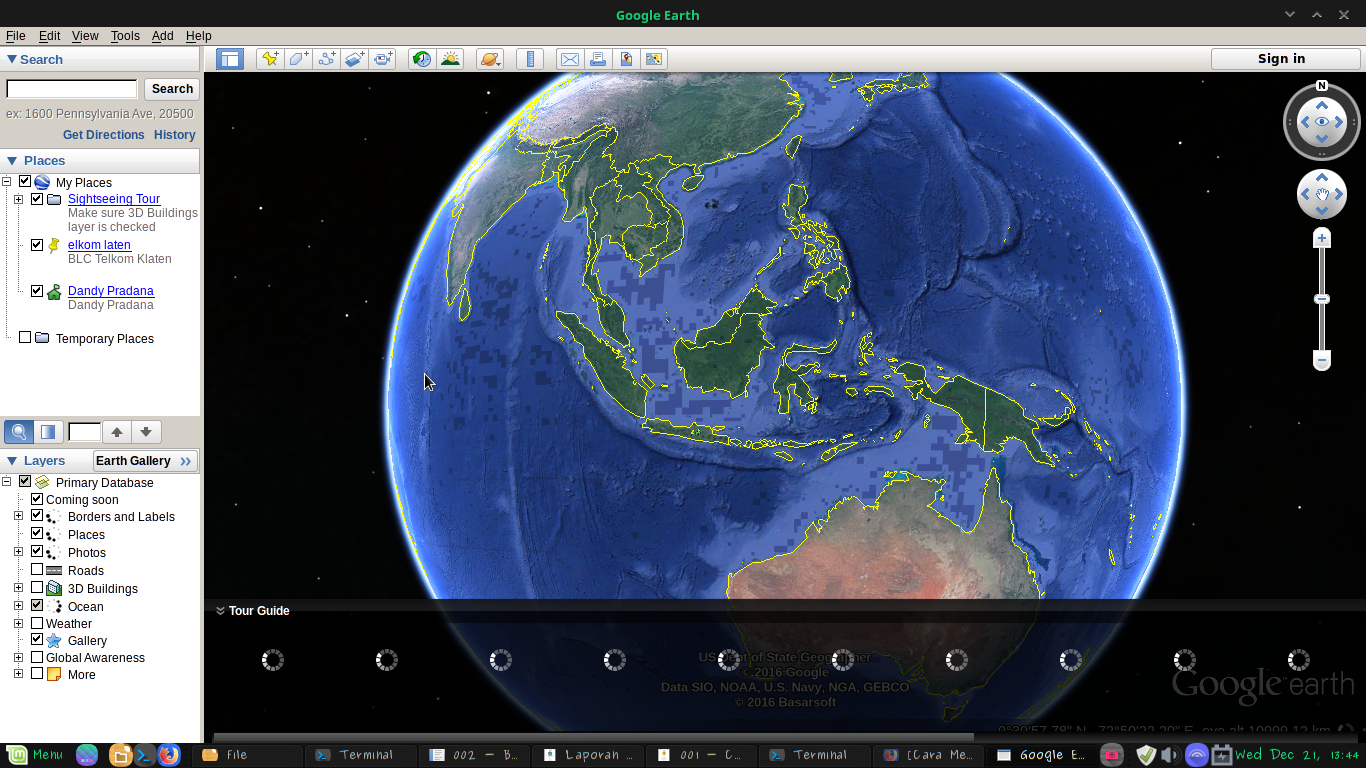
Task: Toggle the elkom laten checkbox
Action: 37,245
